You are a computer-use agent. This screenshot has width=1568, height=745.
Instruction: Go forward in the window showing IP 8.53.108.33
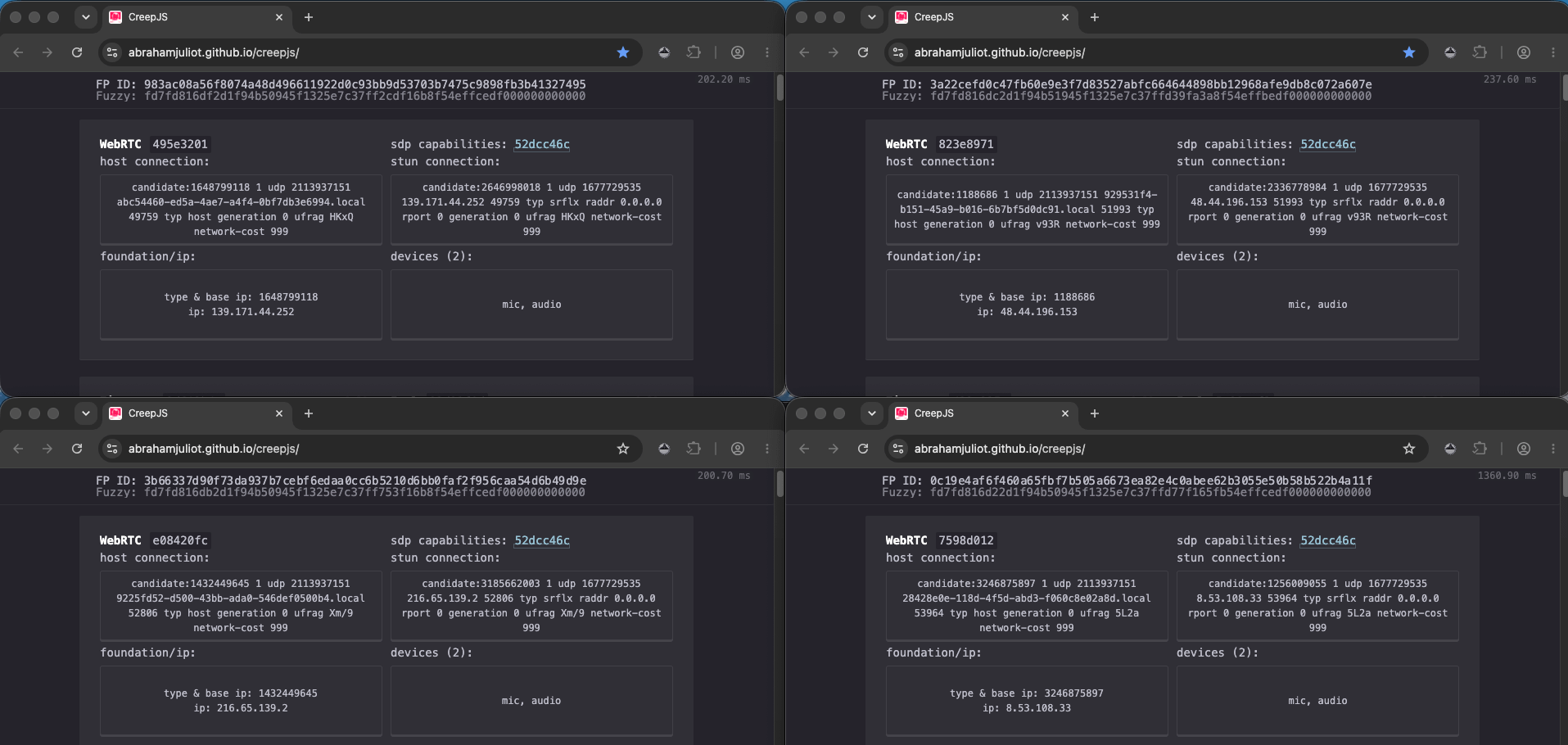tap(834, 449)
